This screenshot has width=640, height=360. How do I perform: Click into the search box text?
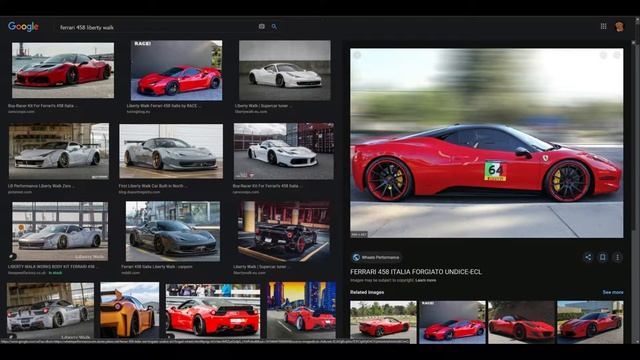(87, 27)
